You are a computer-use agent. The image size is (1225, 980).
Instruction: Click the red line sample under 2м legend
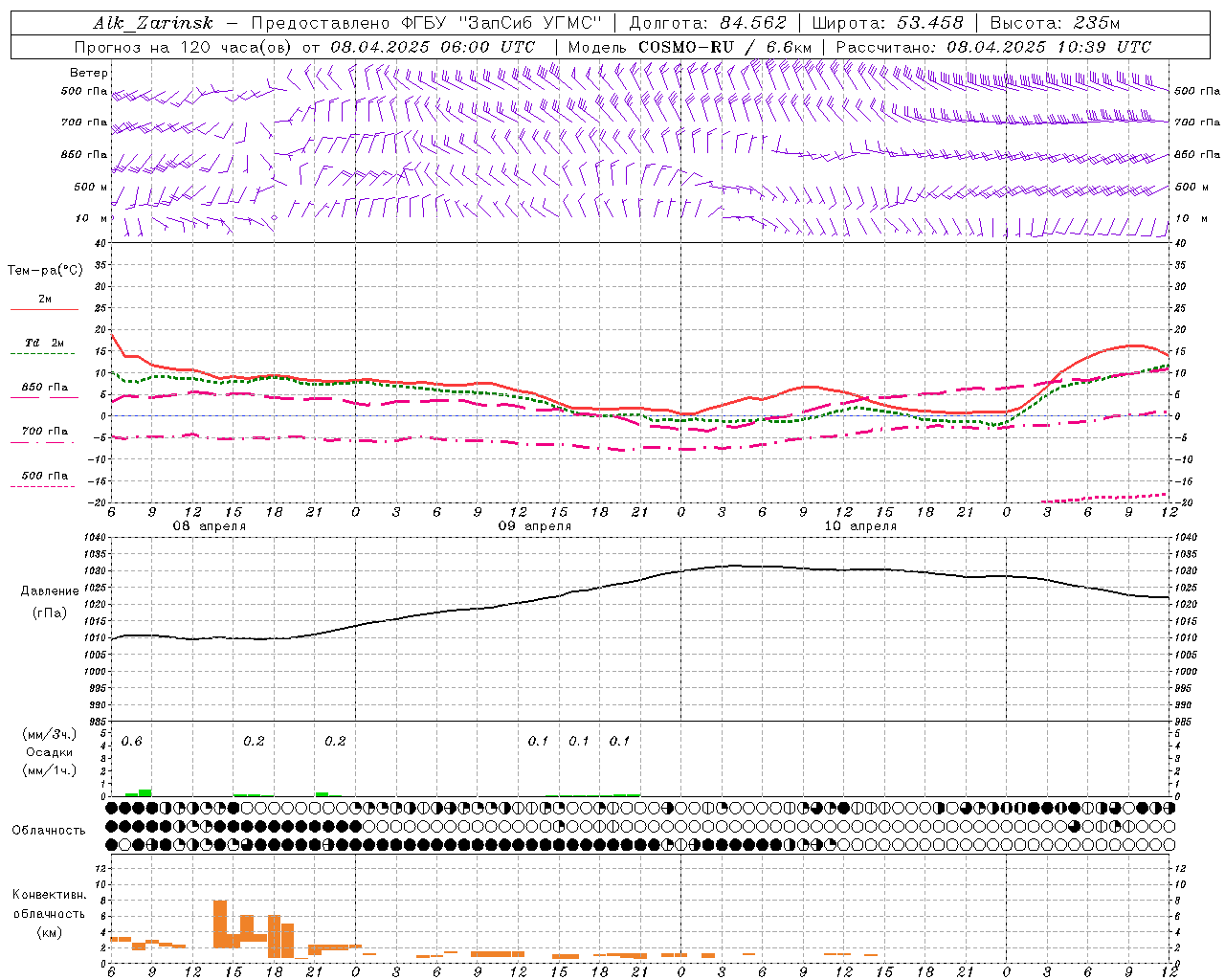point(44,309)
